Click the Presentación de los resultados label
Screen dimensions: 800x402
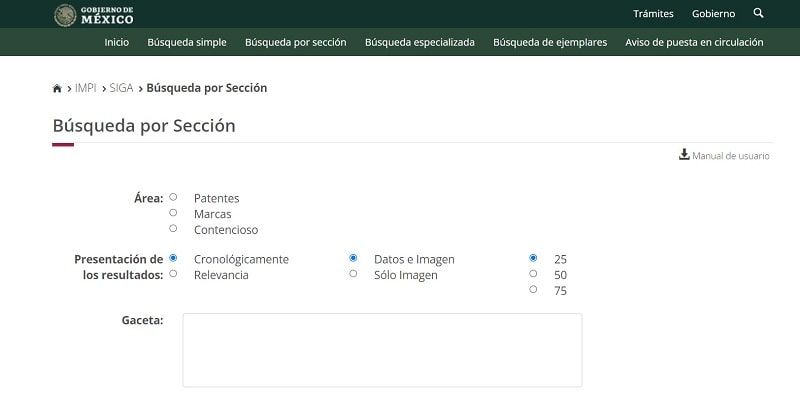[119, 267]
